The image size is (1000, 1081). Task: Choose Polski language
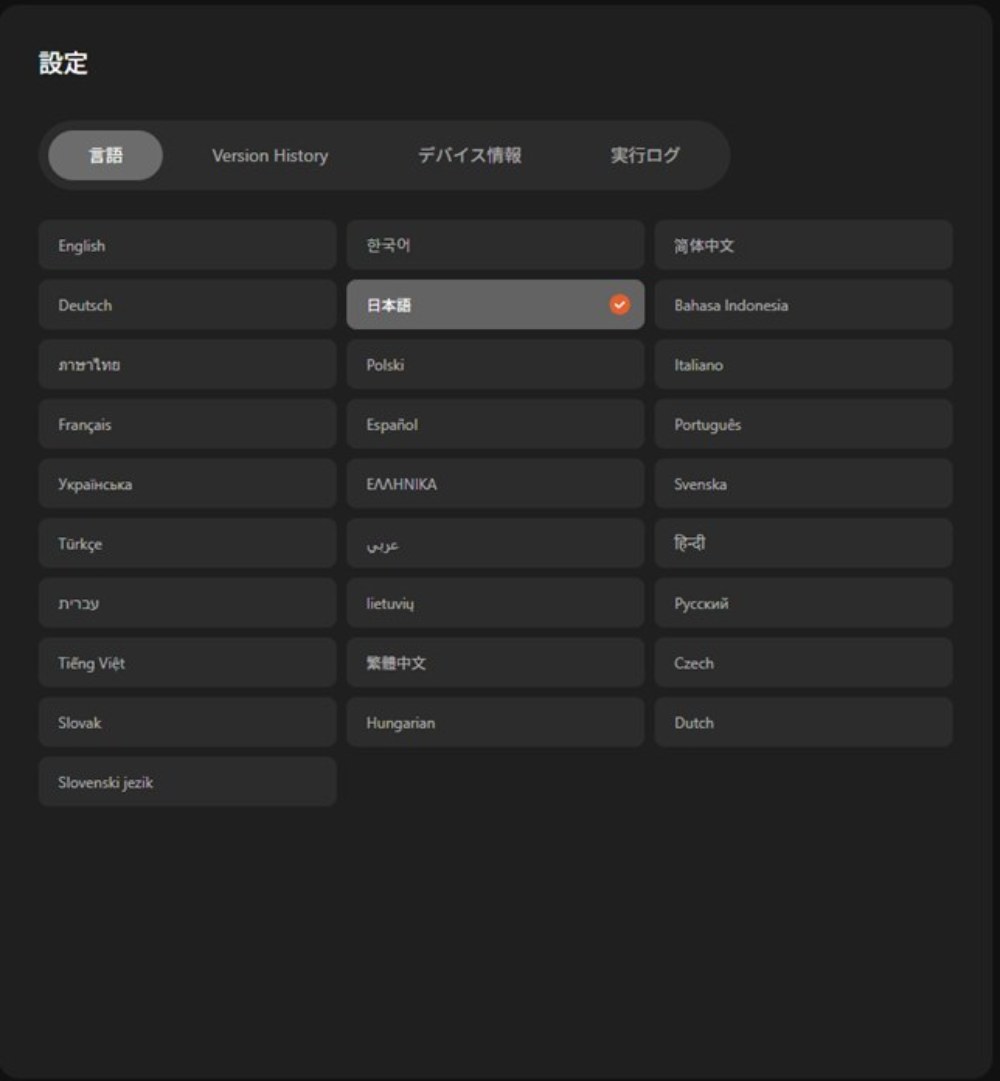(496, 365)
